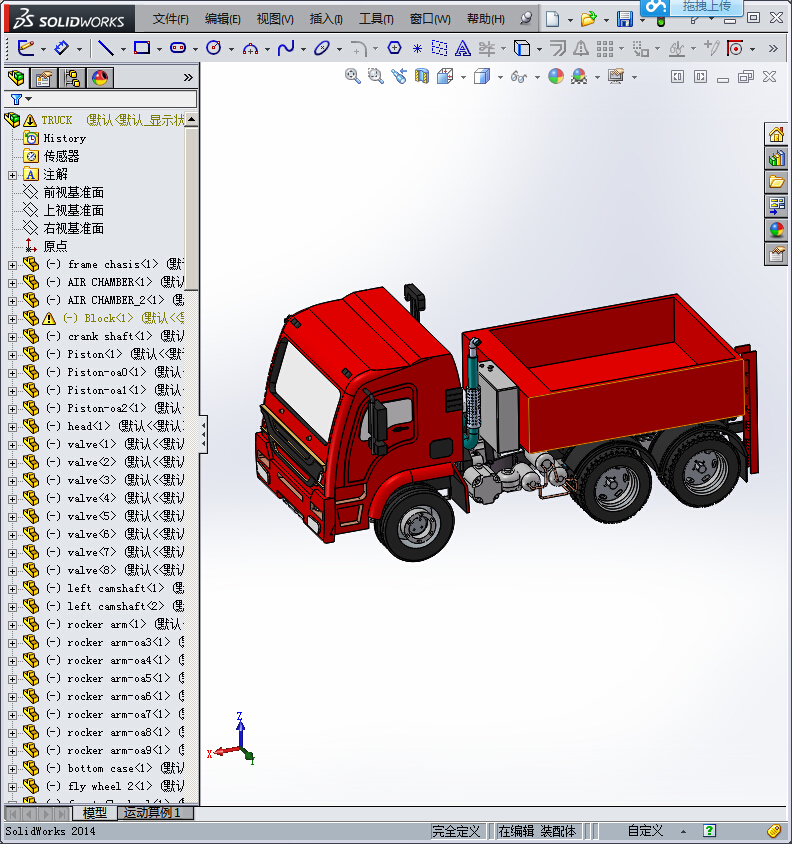Open Appearances and Scenes task pane
The image size is (792, 844).
776,230
